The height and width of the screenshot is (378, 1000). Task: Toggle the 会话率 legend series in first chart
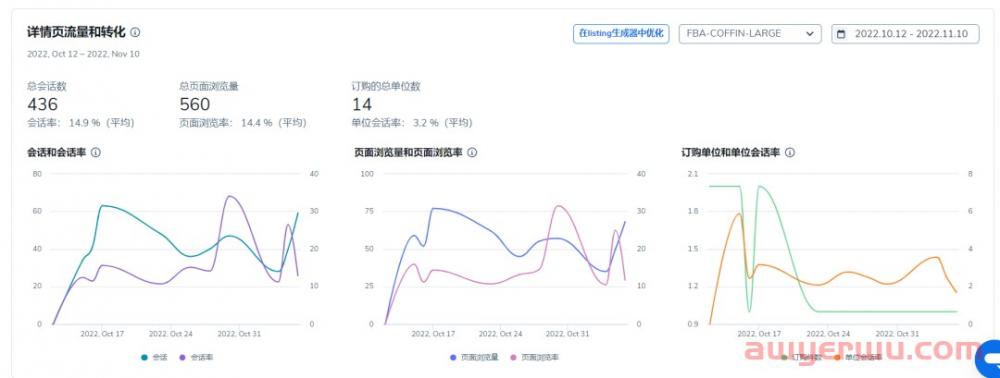click(x=196, y=357)
